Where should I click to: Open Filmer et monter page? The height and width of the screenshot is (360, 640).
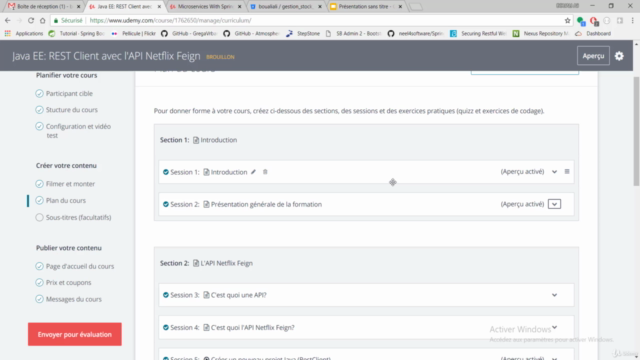(70, 184)
